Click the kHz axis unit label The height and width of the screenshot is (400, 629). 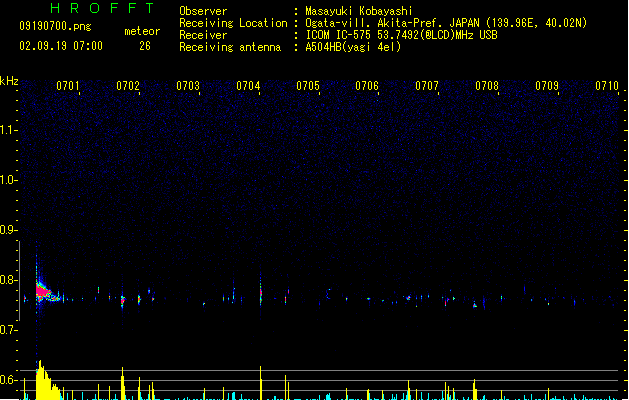pyautogui.click(x=9, y=81)
